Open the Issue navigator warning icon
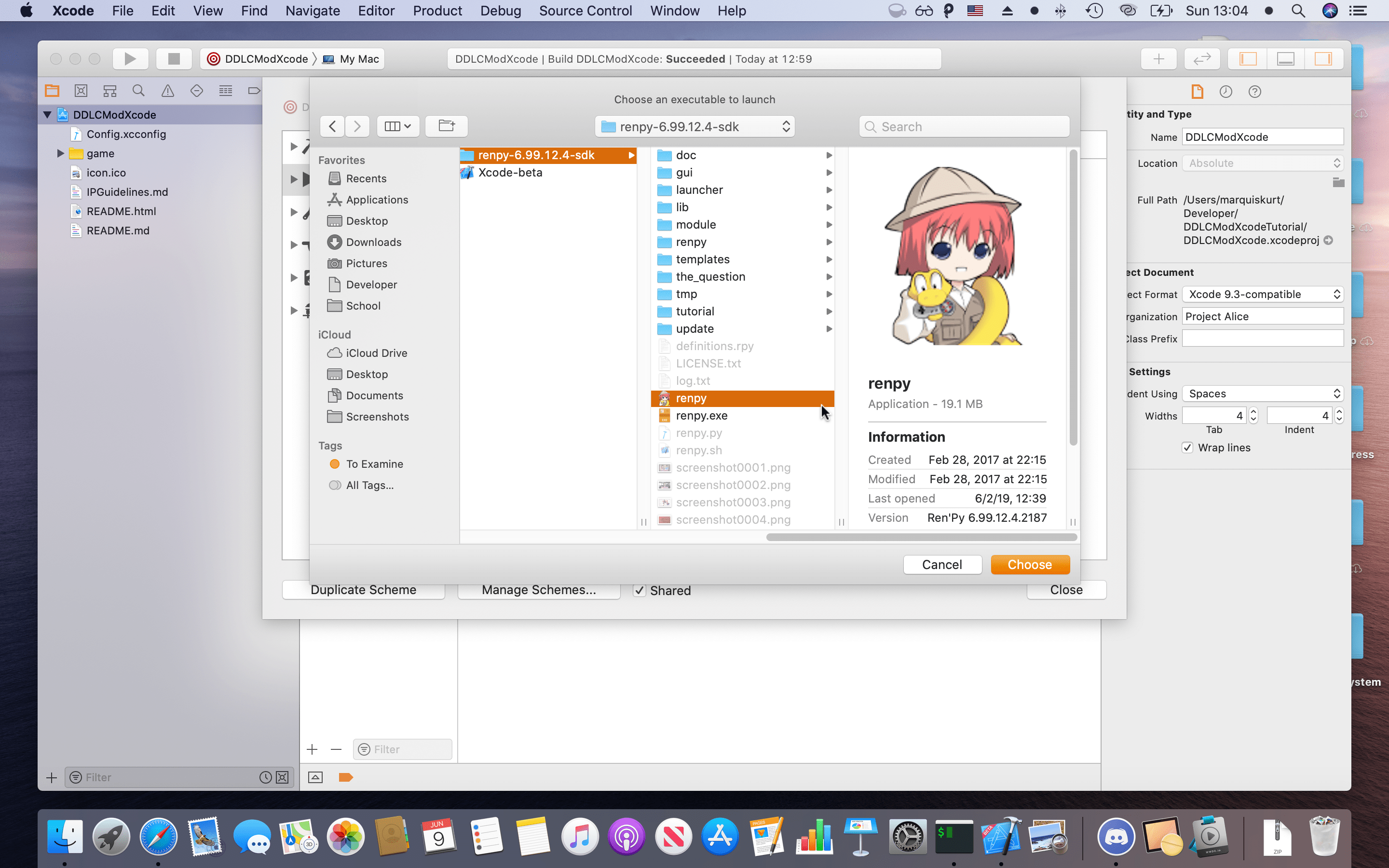This screenshot has width=1389, height=868. 168,91
